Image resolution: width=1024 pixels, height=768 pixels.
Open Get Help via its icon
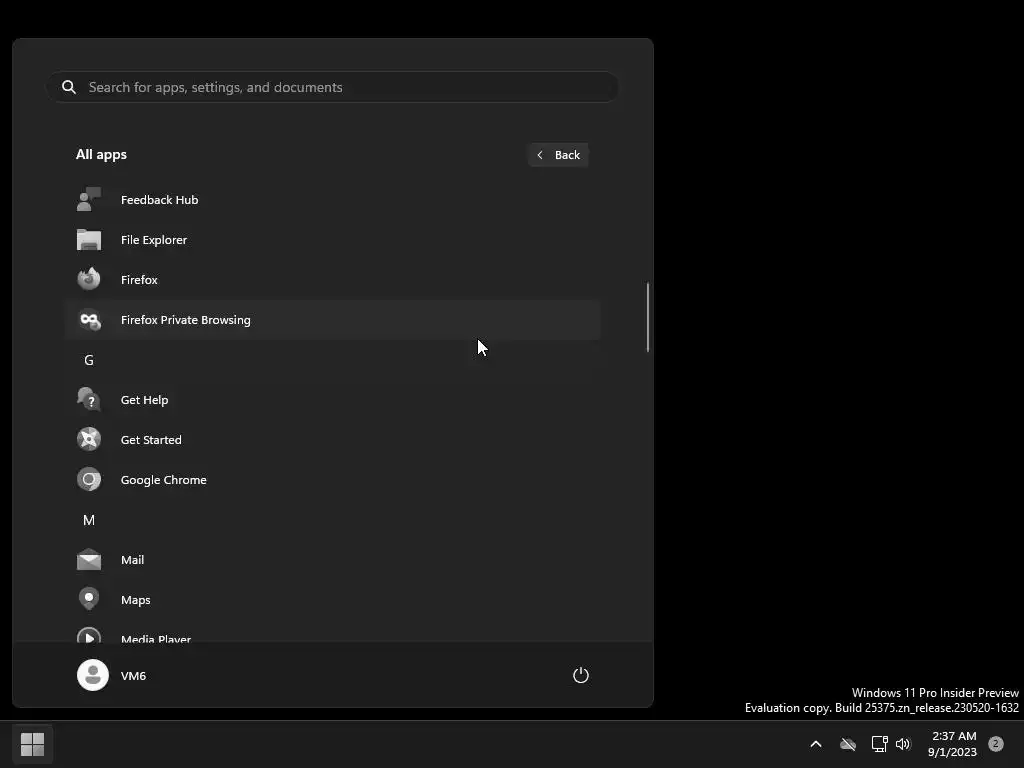click(x=89, y=400)
